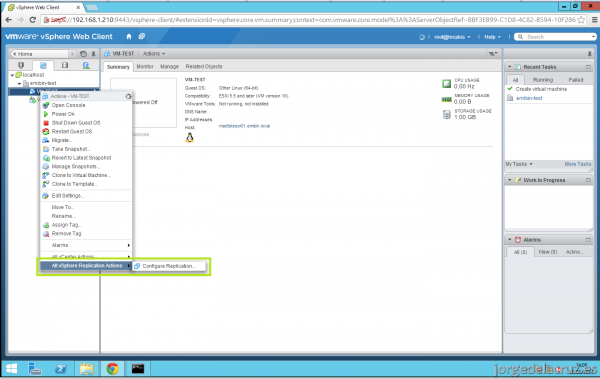600x379 pixels.
Task: Open the Windows Start button
Action: 11,369
